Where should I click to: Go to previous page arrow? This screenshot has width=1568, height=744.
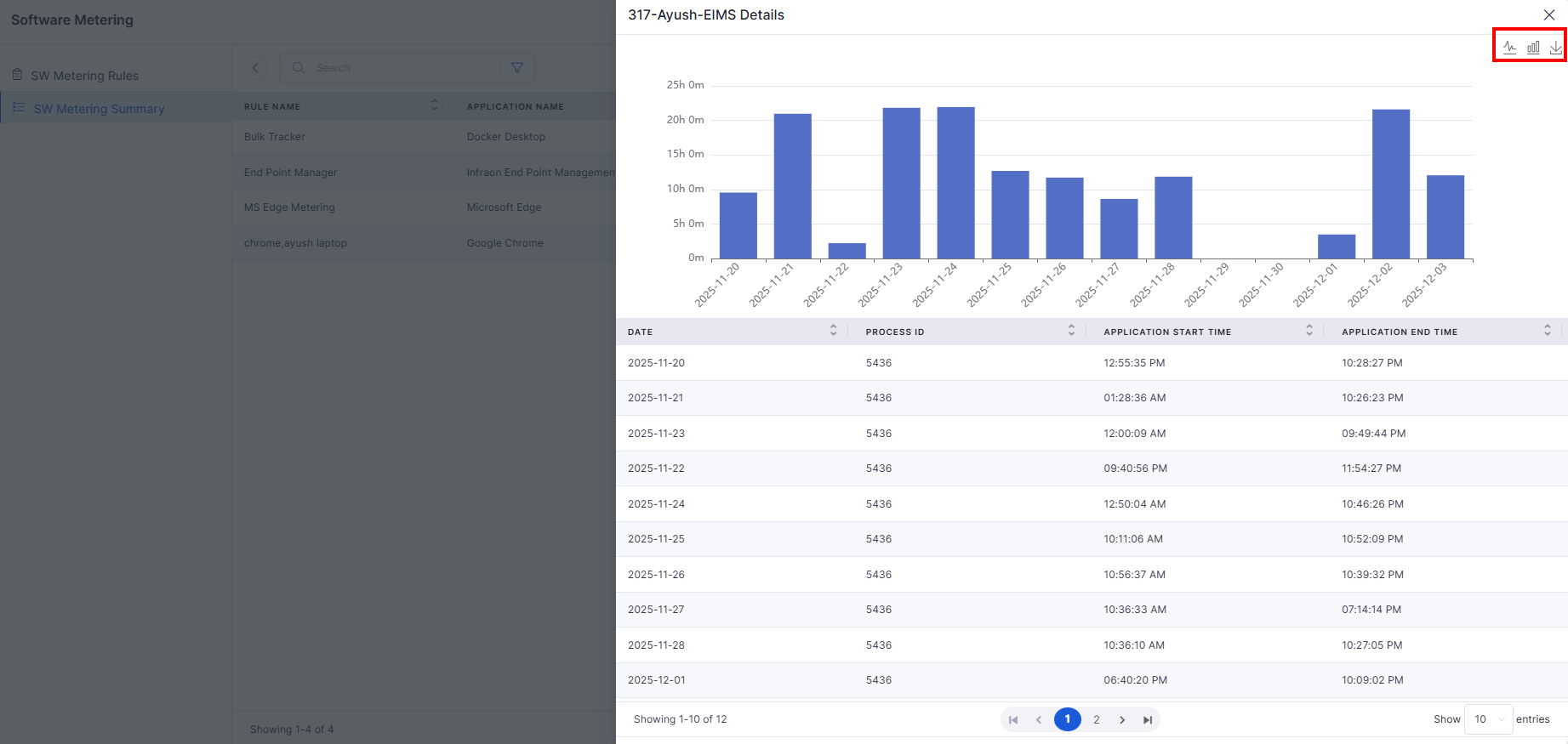[x=1039, y=720]
